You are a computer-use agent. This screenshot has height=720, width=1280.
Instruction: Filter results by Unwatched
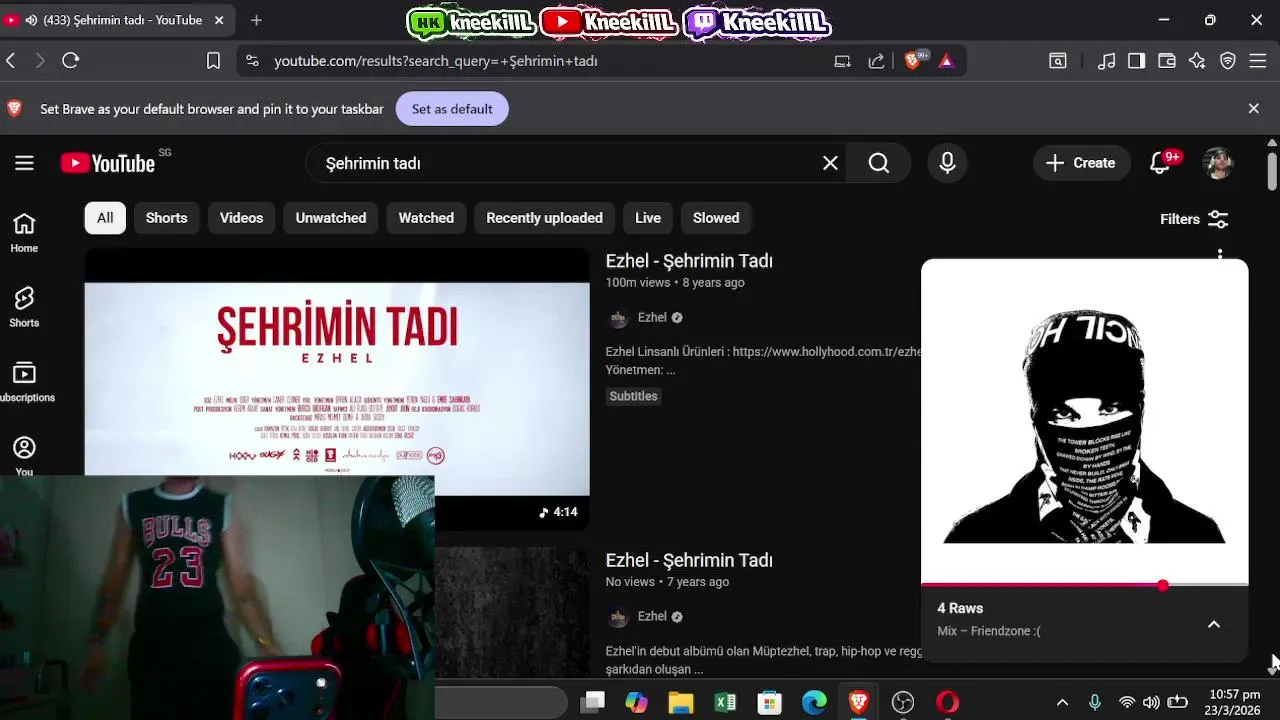[331, 218]
